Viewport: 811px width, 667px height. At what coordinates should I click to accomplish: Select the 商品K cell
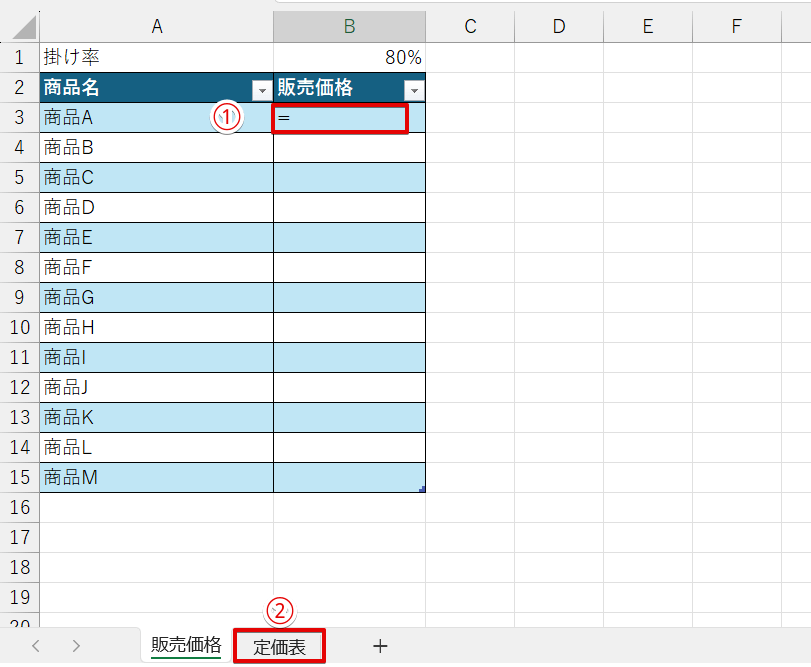coord(157,417)
